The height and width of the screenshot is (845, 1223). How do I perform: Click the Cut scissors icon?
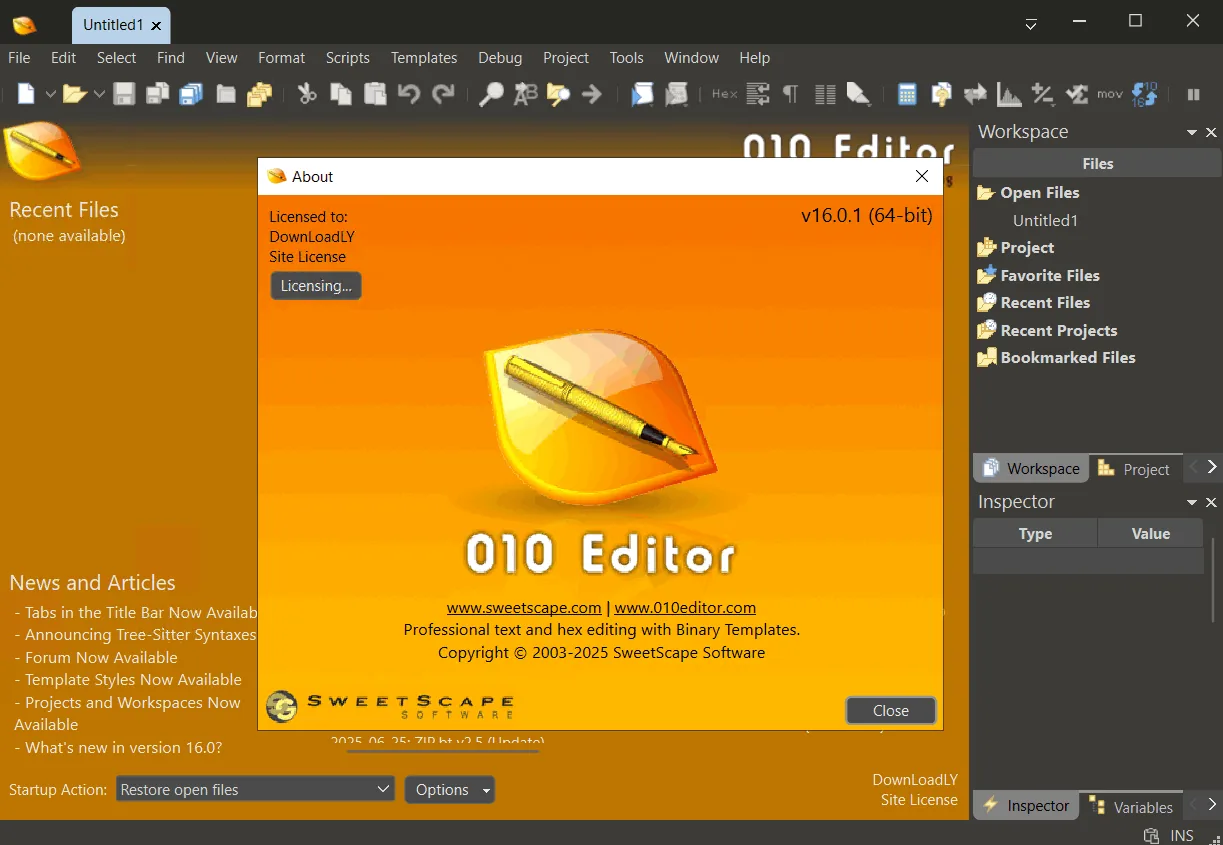pyautogui.click(x=307, y=94)
